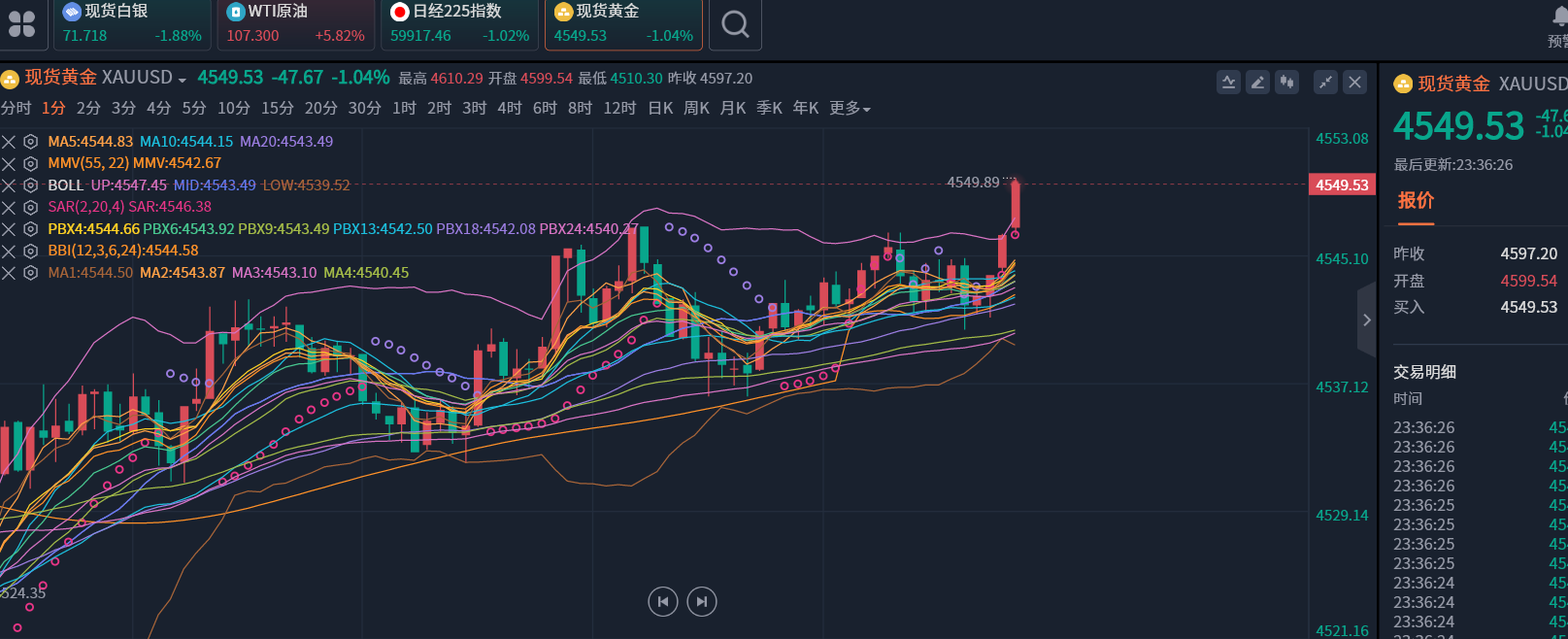Open the 现货白银 quote card
This screenshot has height=639, width=1568.
[x=132, y=23]
